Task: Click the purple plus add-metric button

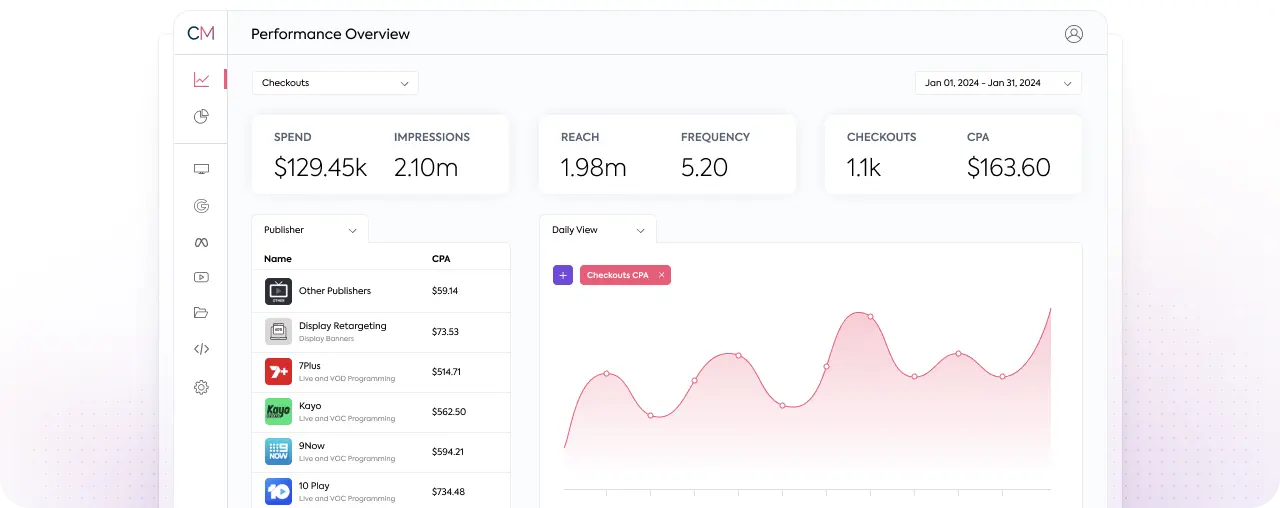Action: click(563, 275)
